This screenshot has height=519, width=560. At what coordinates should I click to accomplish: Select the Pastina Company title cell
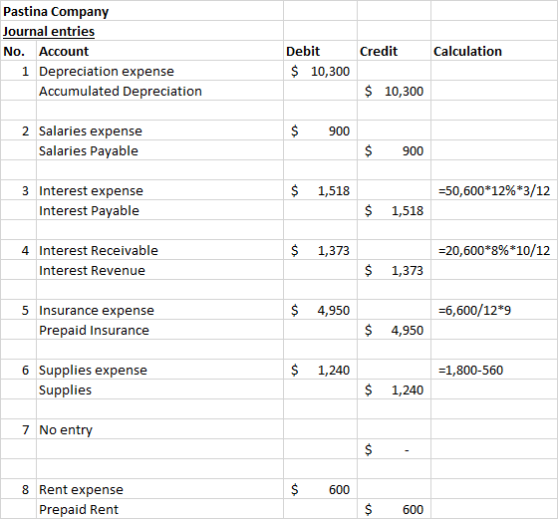142,11
